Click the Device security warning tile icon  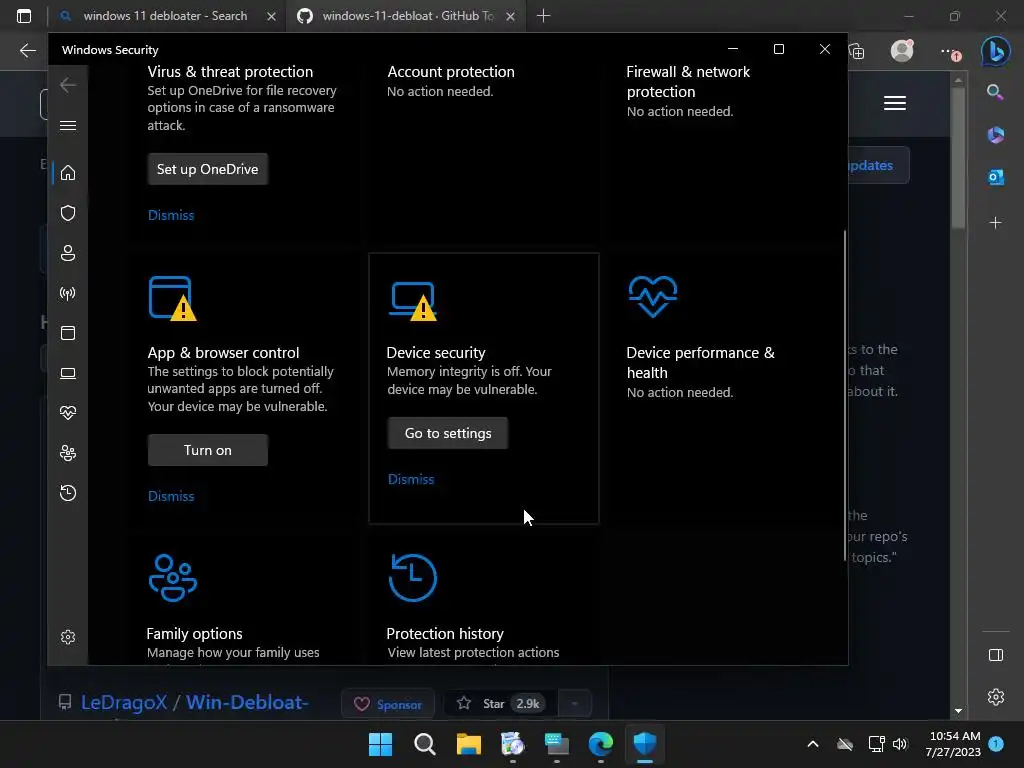(413, 301)
